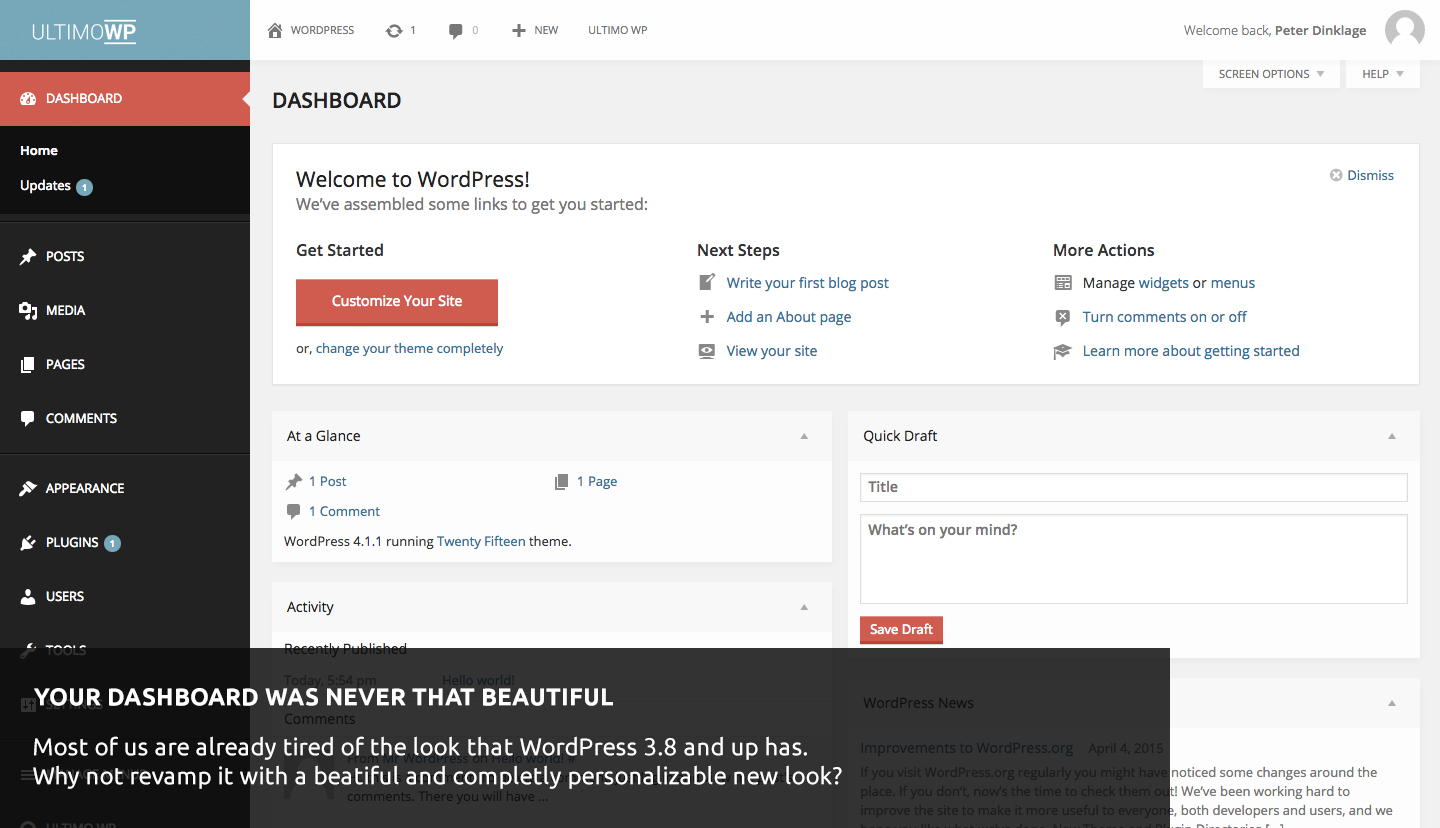Open the Appearance menu label

pyautogui.click(x=85, y=489)
